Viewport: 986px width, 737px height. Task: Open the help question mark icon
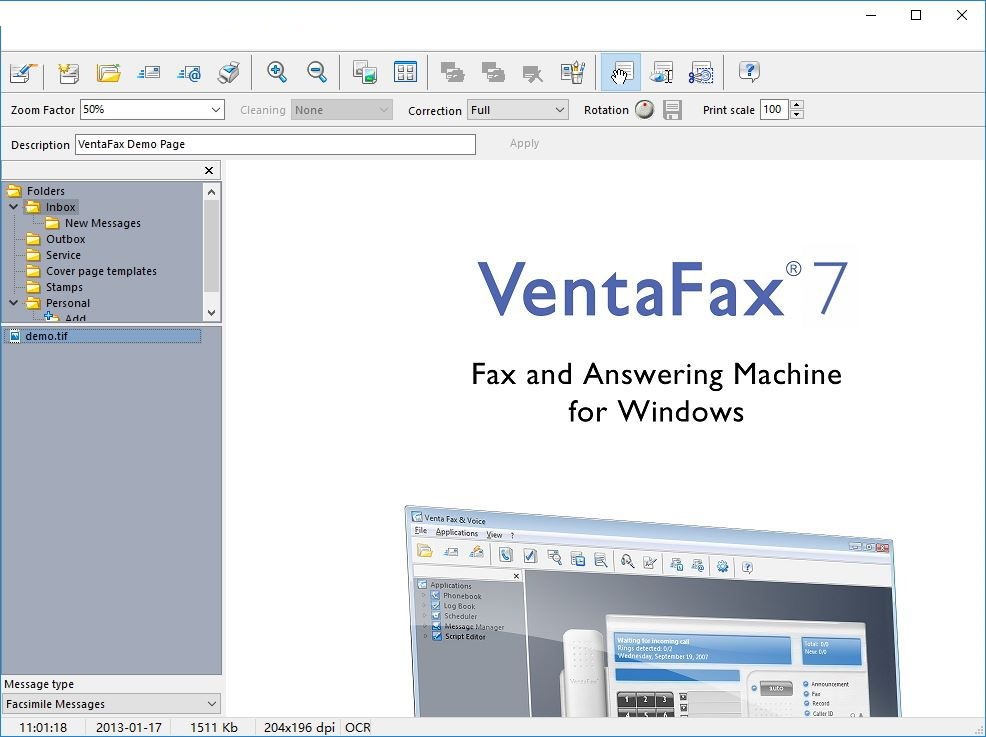tap(749, 72)
